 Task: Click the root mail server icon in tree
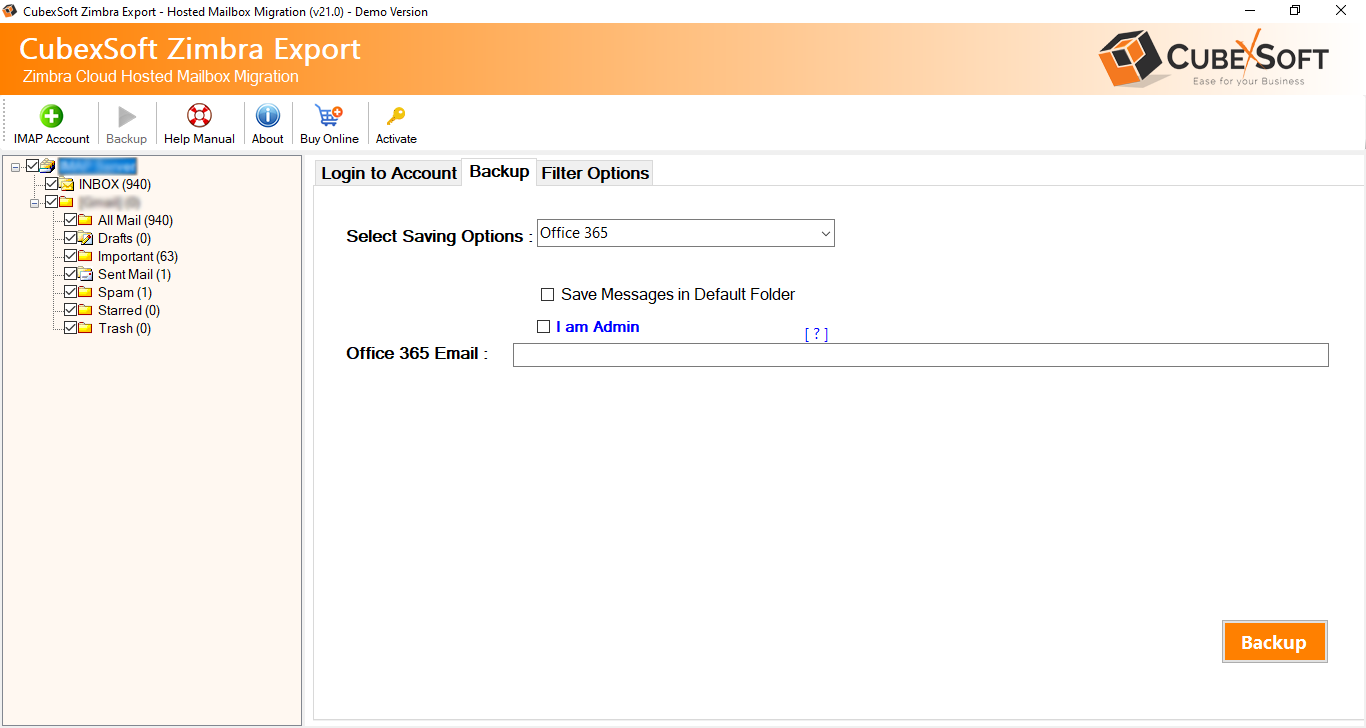pyautogui.click(x=48, y=166)
